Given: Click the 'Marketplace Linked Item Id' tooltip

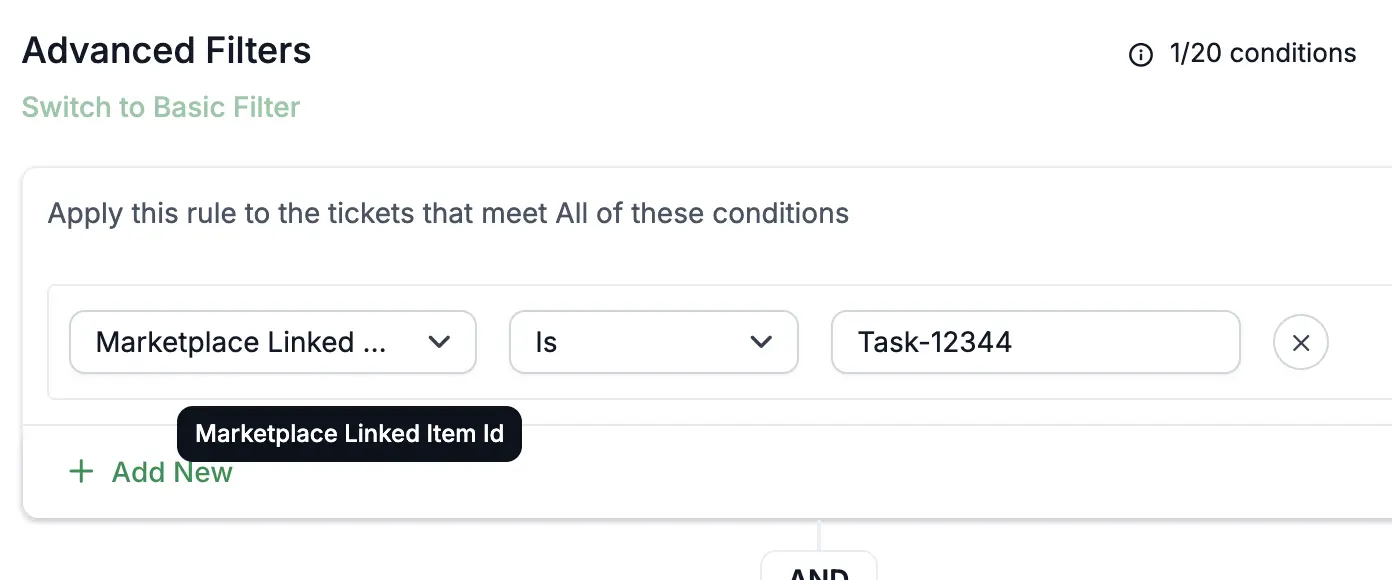Looking at the screenshot, I should pos(349,434).
